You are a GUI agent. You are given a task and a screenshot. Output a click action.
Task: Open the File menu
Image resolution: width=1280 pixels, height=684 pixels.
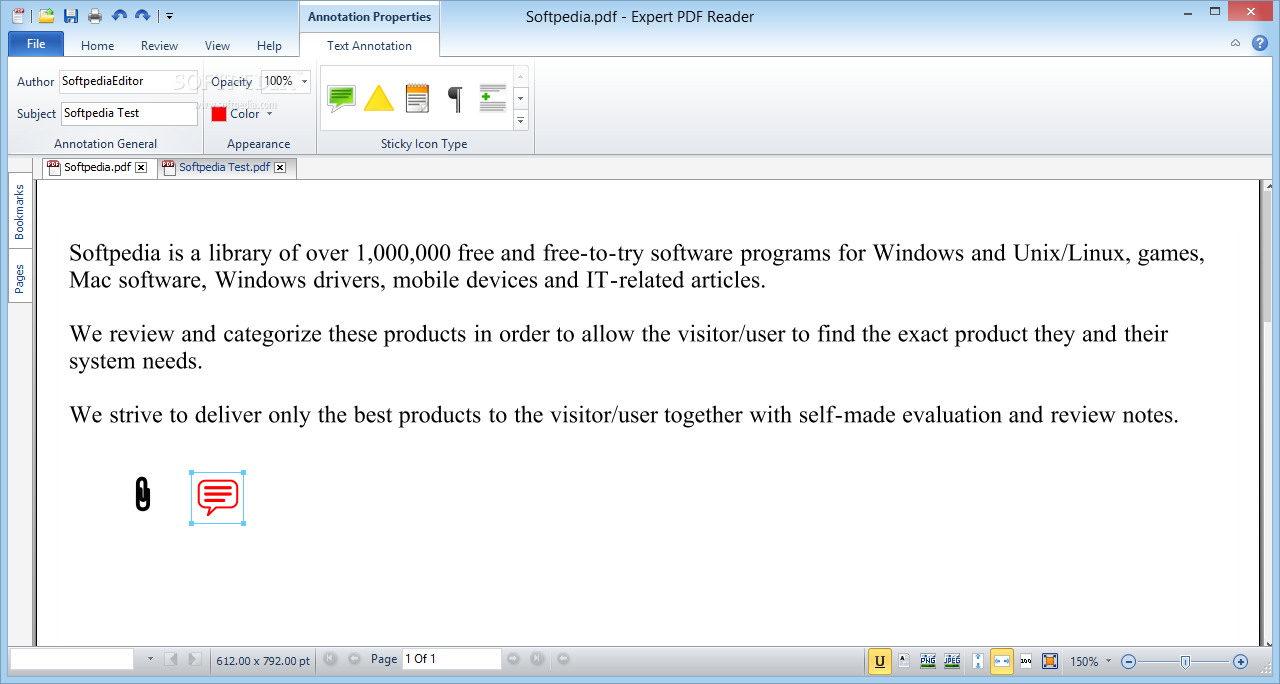(x=36, y=44)
